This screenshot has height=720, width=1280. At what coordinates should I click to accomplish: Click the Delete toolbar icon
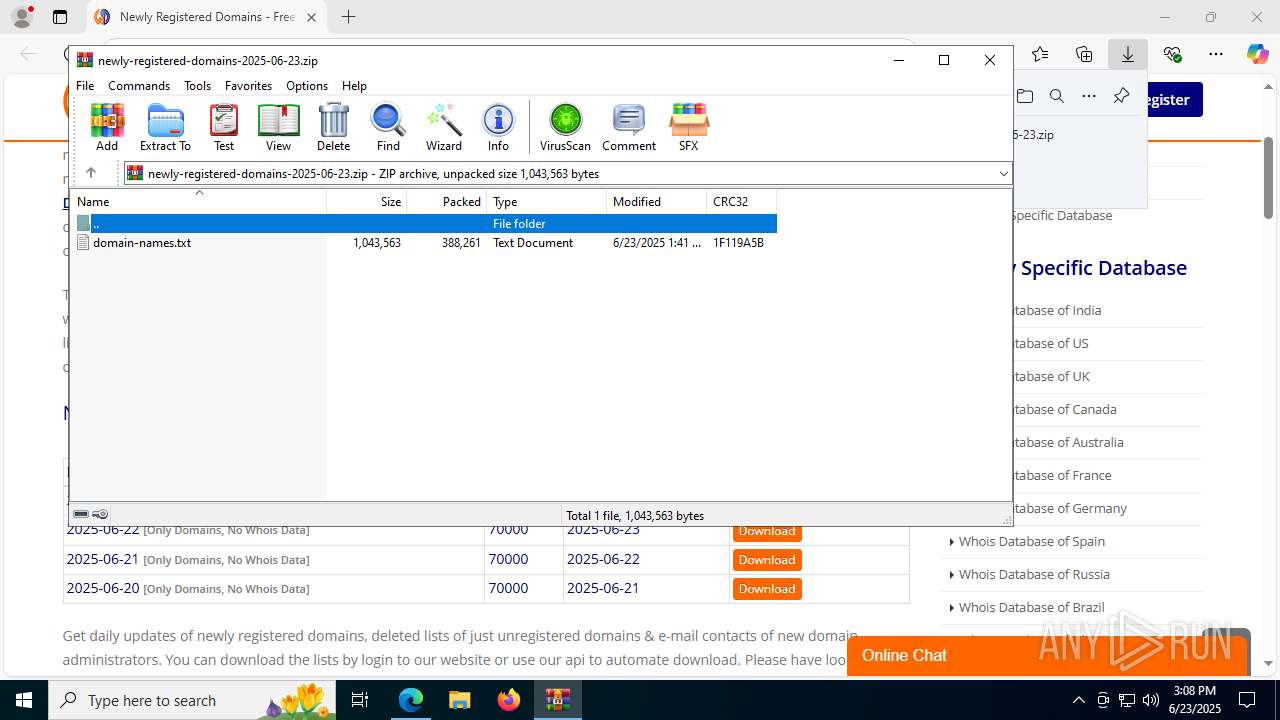pos(333,127)
